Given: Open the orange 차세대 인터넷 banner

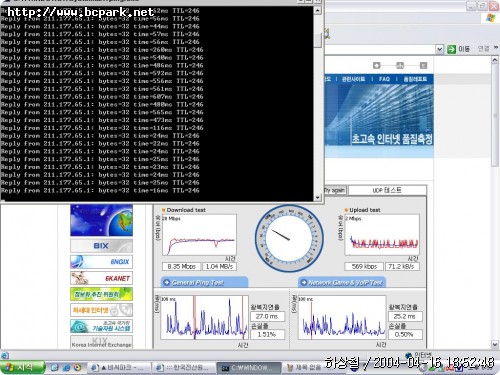Looking at the screenshot, I should 101,310.
